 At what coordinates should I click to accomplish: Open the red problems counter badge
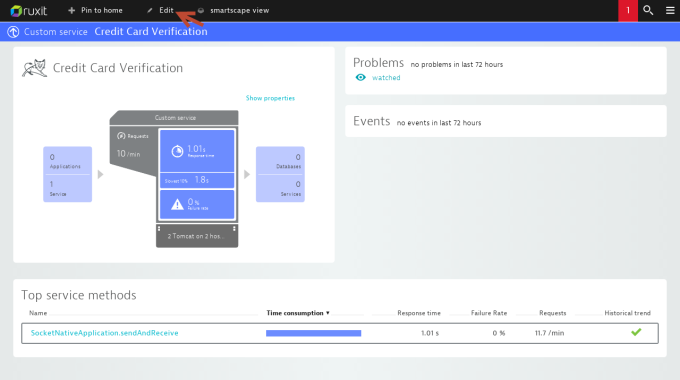coord(628,10)
